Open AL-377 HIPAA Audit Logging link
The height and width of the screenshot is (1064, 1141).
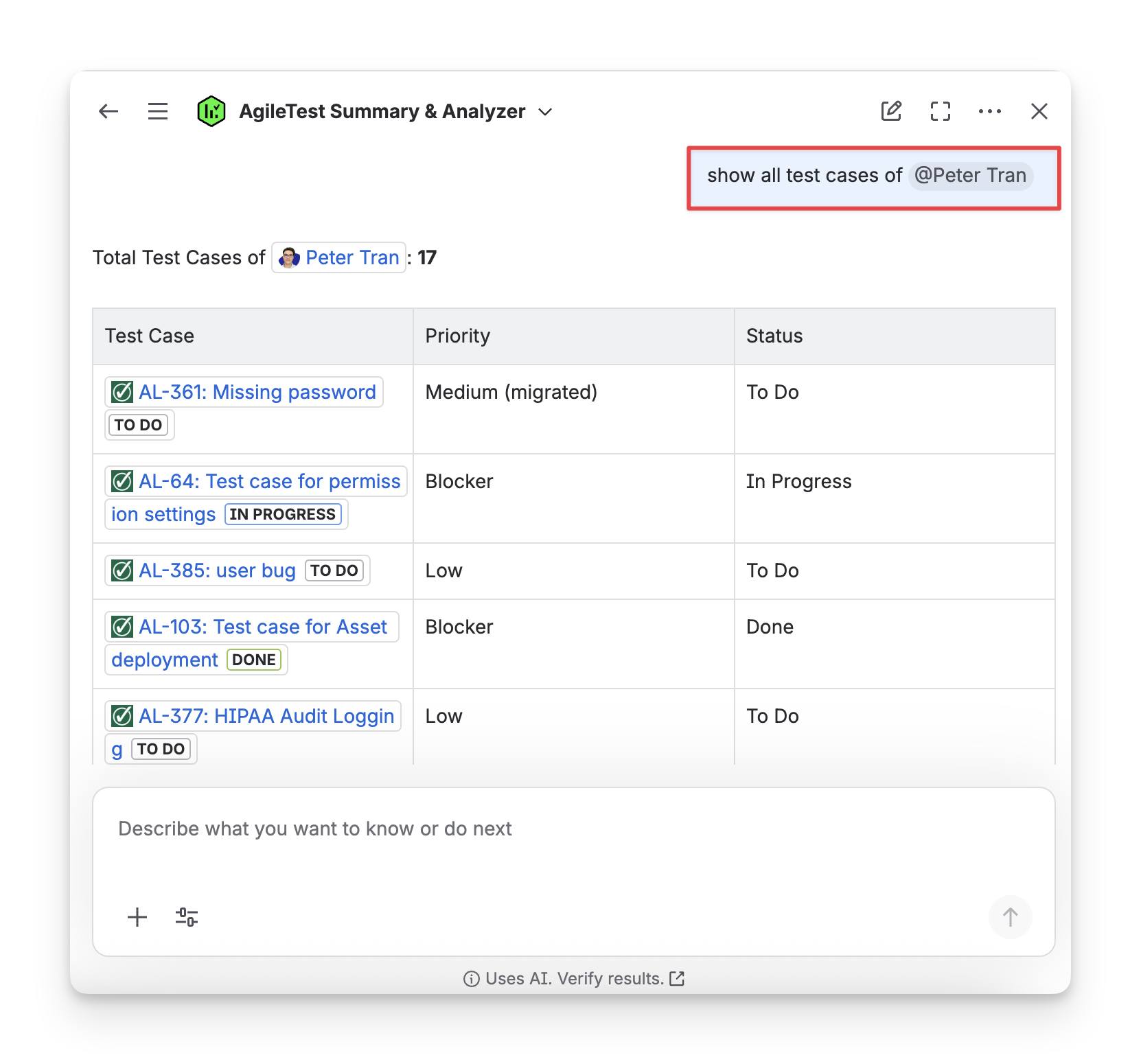[x=266, y=716]
